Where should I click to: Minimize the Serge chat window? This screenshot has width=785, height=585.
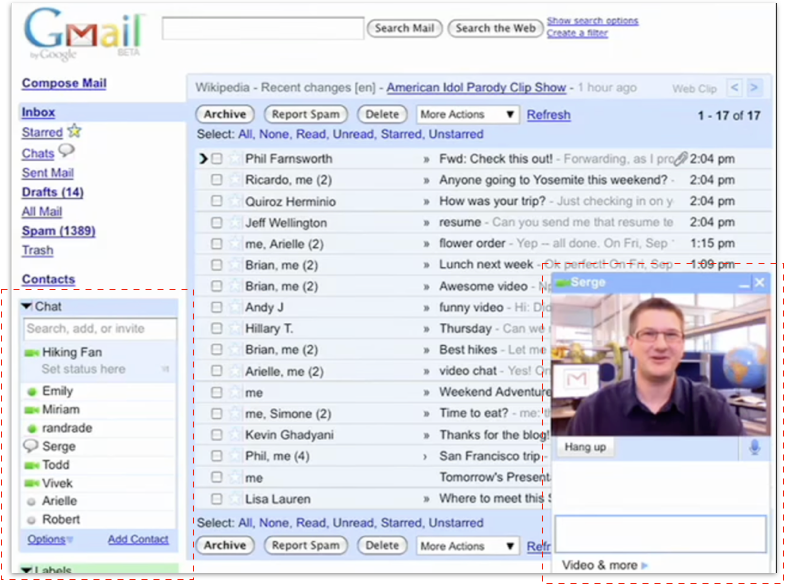click(744, 283)
